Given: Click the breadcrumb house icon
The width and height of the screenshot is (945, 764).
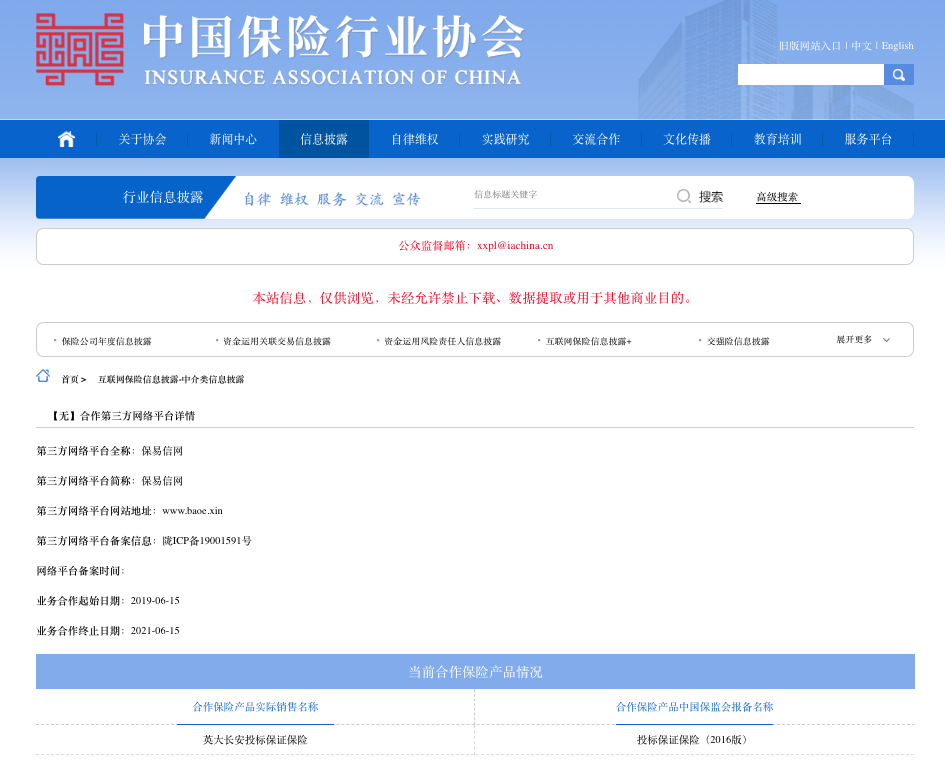Looking at the screenshot, I should [x=43, y=376].
